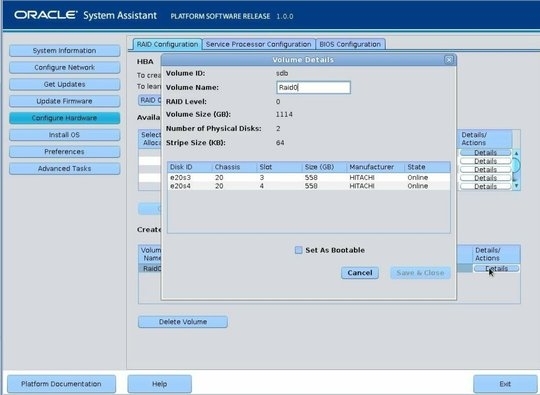Click the Volume Size value 1114

pos(284,114)
